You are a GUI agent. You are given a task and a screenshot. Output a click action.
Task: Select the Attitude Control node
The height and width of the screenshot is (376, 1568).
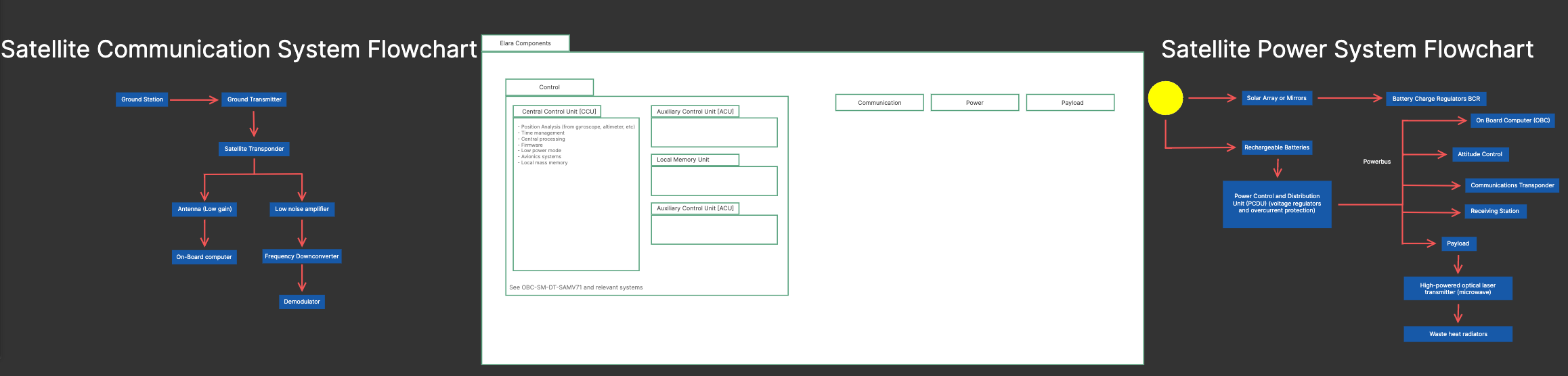1480,154
